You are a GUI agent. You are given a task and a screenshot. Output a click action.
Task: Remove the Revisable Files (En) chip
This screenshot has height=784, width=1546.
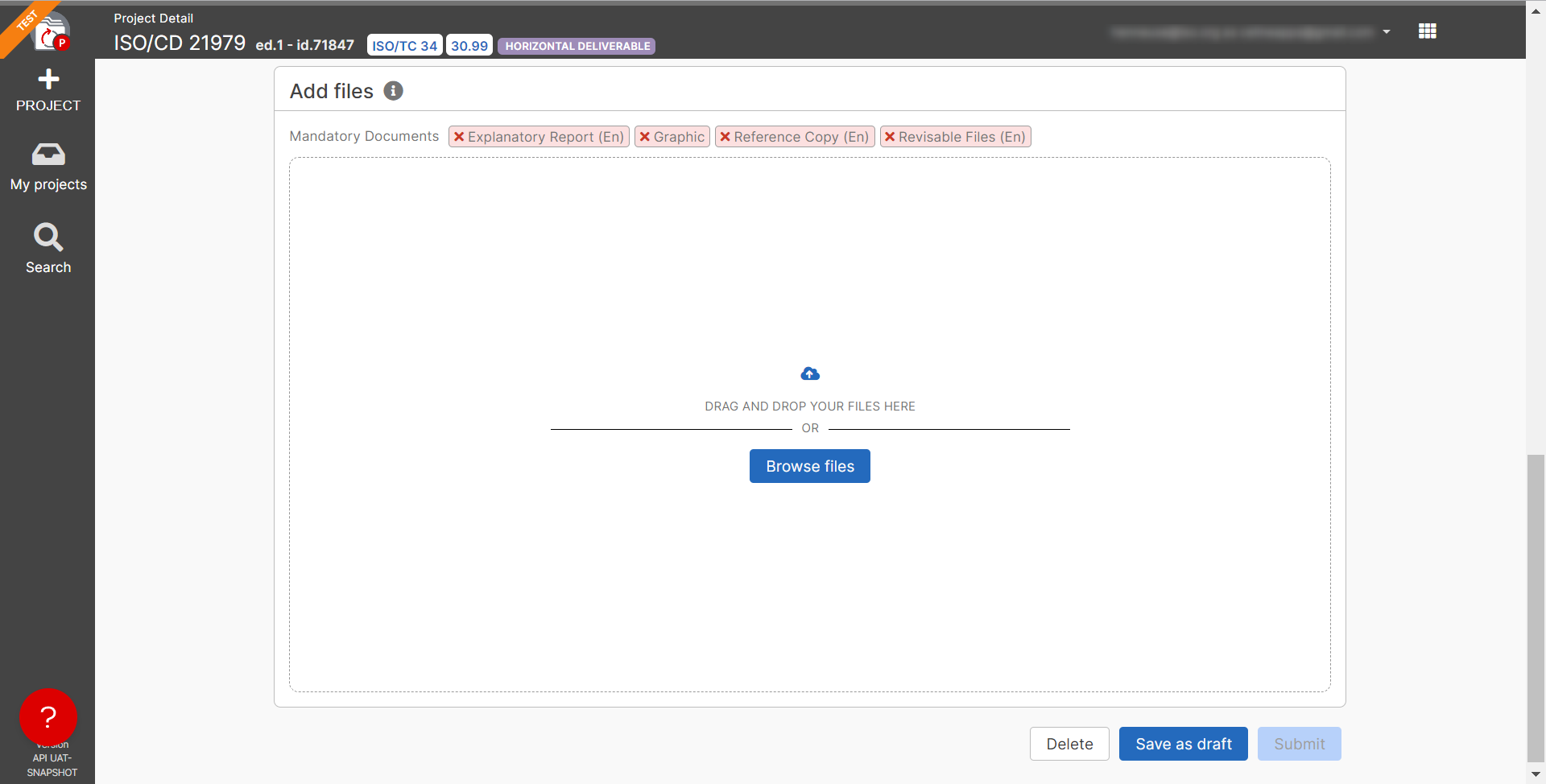pyautogui.click(x=891, y=136)
